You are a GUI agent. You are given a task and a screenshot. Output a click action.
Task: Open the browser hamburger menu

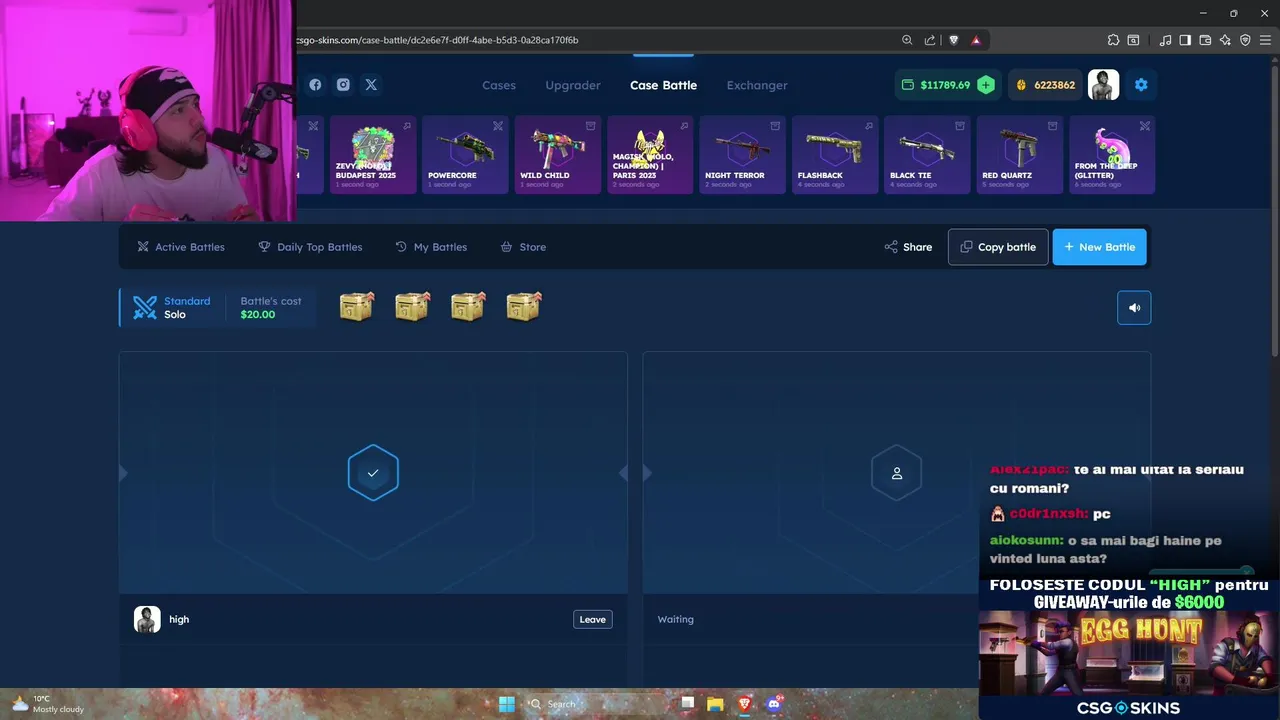coord(1265,40)
